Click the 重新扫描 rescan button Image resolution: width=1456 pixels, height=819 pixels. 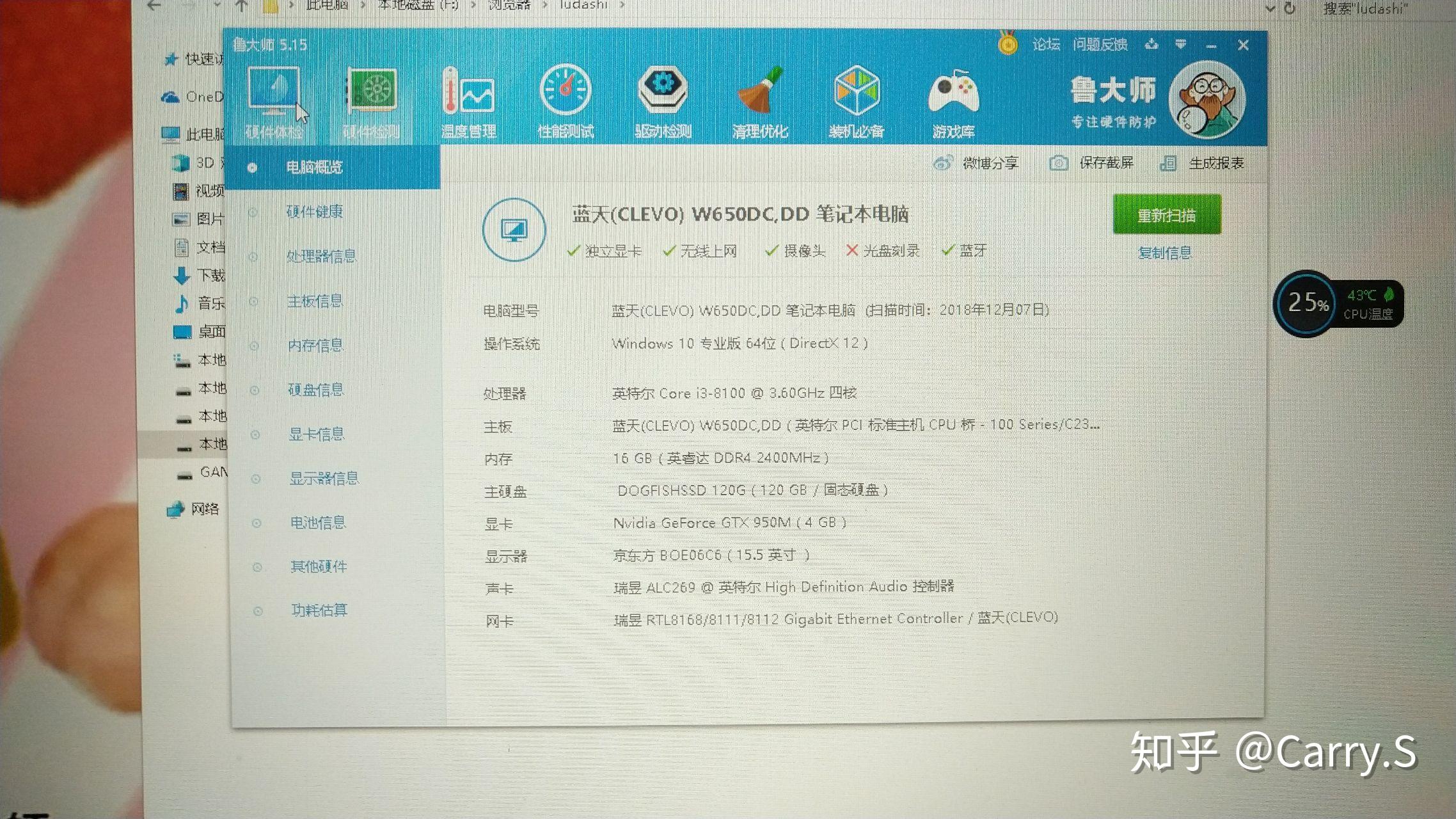pos(1166,215)
